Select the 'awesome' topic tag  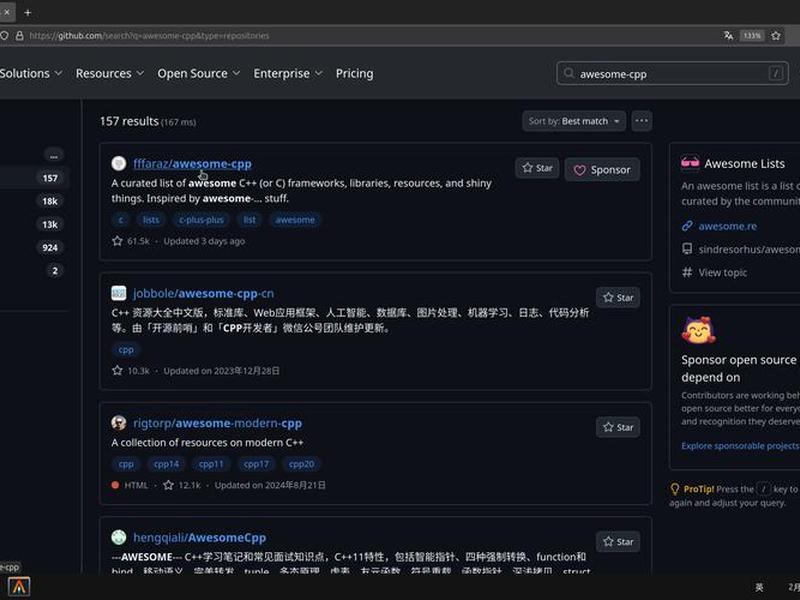point(295,220)
